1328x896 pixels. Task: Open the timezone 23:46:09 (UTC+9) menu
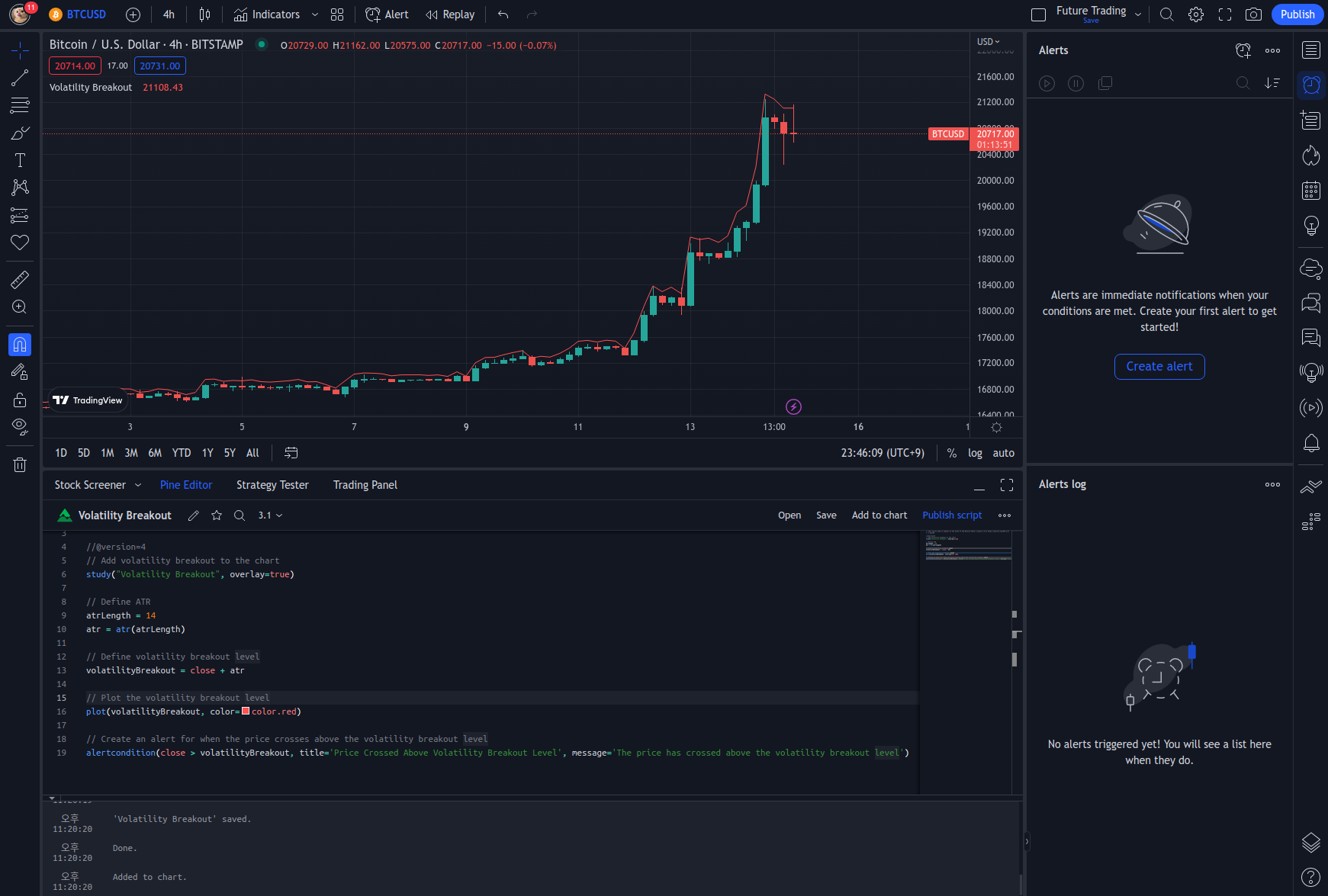pos(883,453)
